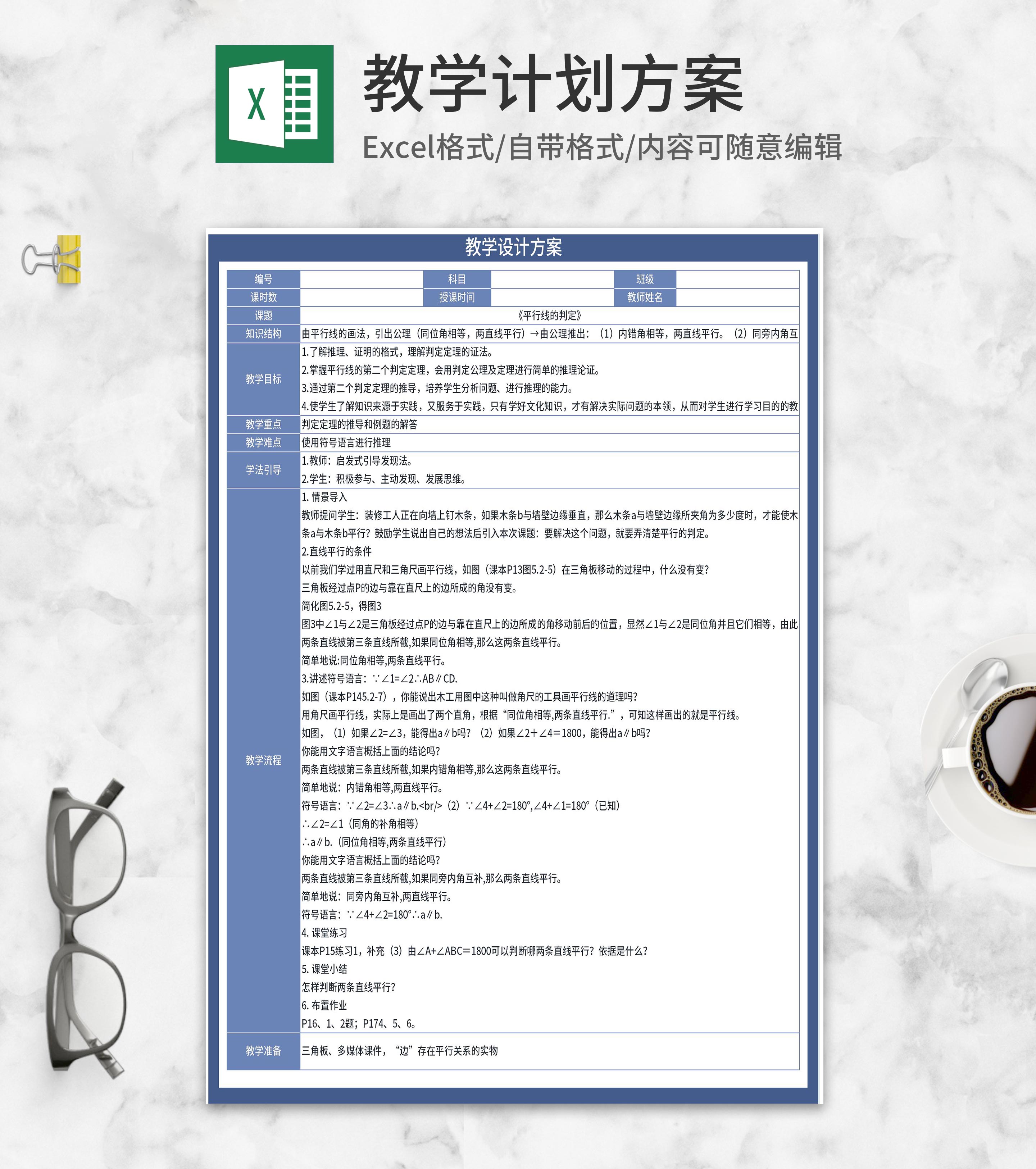Click the empty 课时数 value cell

coord(361,297)
